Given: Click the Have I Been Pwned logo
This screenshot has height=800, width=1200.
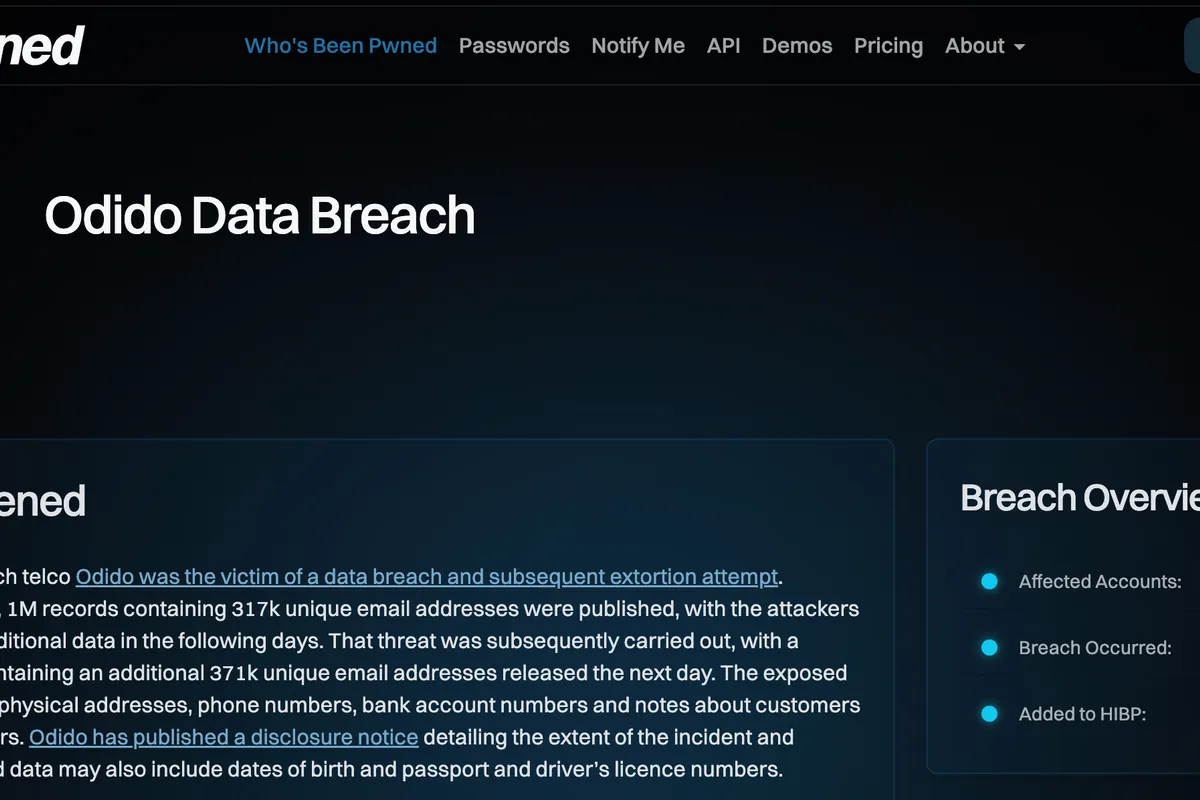Looking at the screenshot, I should click(42, 46).
